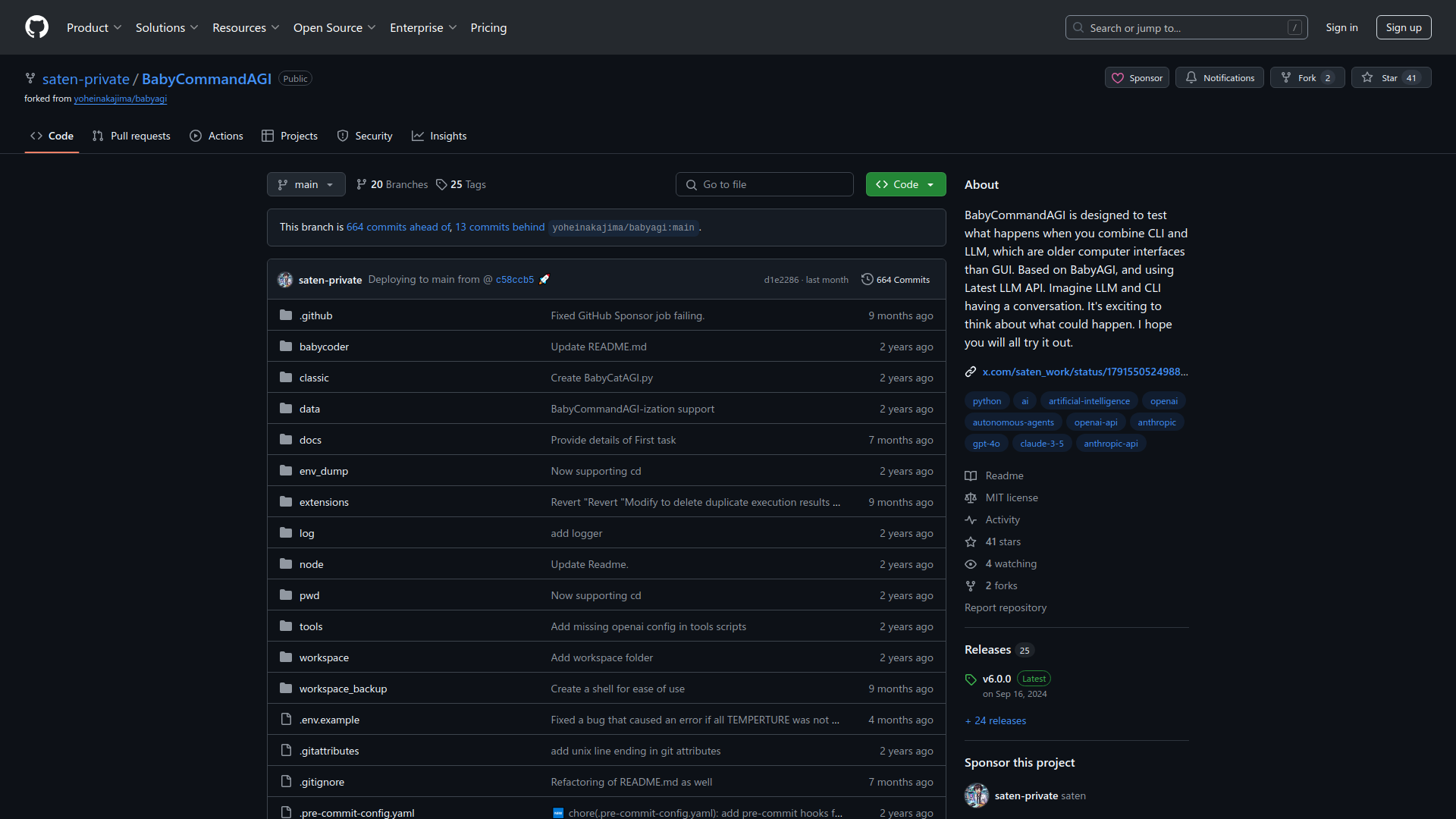Click the Notifications bell icon
Screen dimensions: 1456x819
tap(1191, 77)
